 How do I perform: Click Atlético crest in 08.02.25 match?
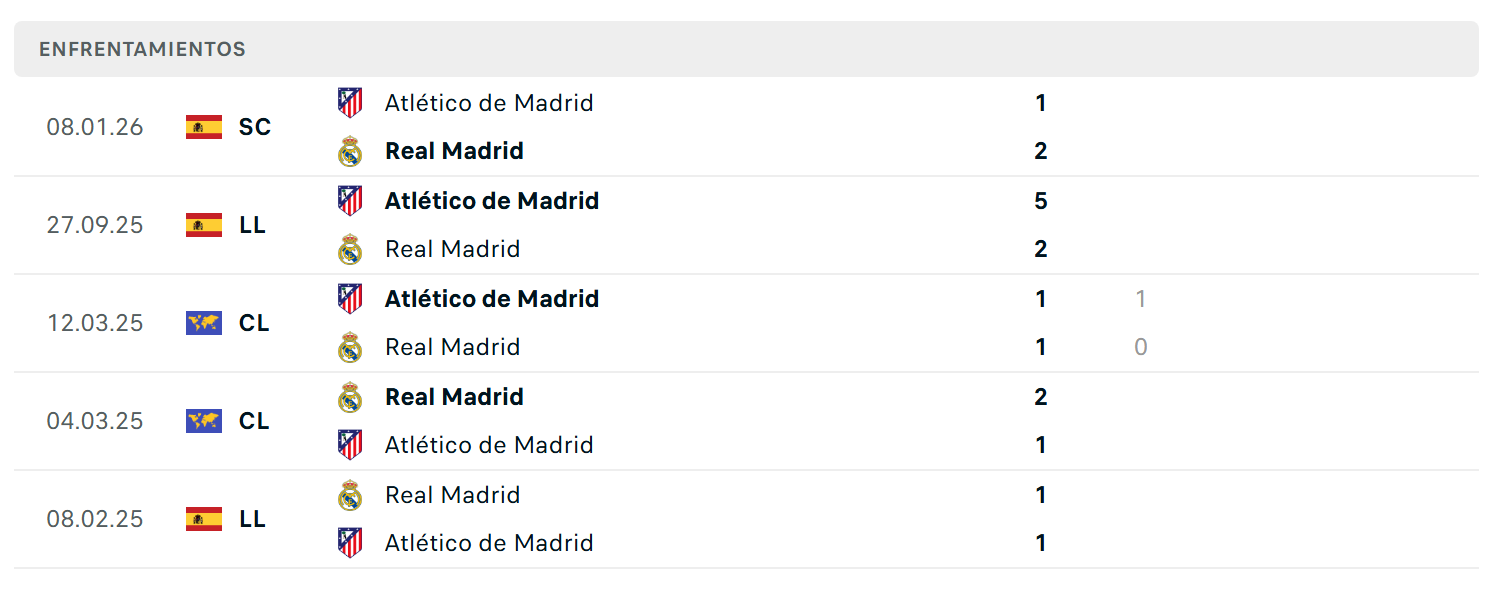(x=350, y=543)
